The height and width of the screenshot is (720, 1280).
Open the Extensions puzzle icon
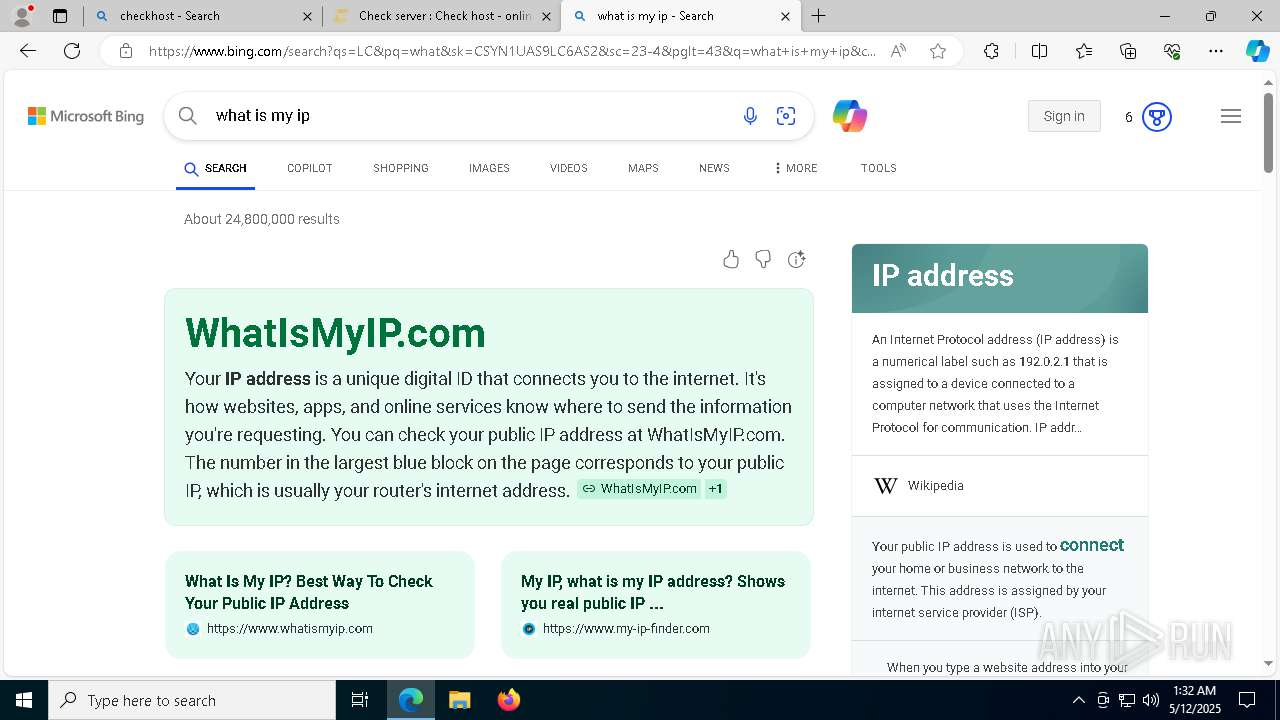991,51
